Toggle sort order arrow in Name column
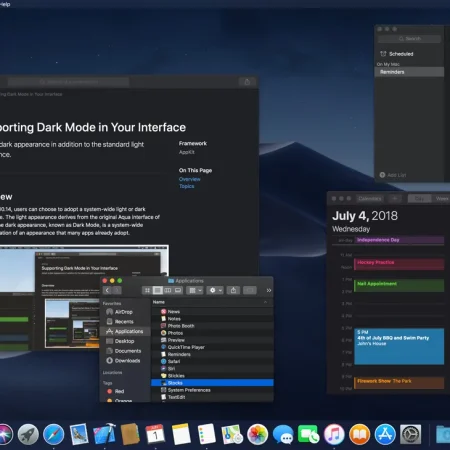The image size is (450, 450). point(265,302)
